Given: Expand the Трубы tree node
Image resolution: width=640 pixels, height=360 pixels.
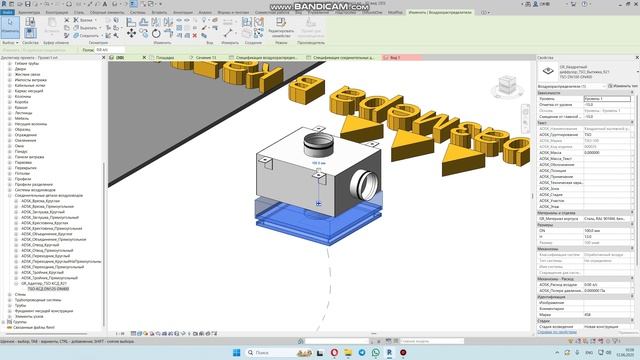Looking at the screenshot, I should tap(10, 305).
